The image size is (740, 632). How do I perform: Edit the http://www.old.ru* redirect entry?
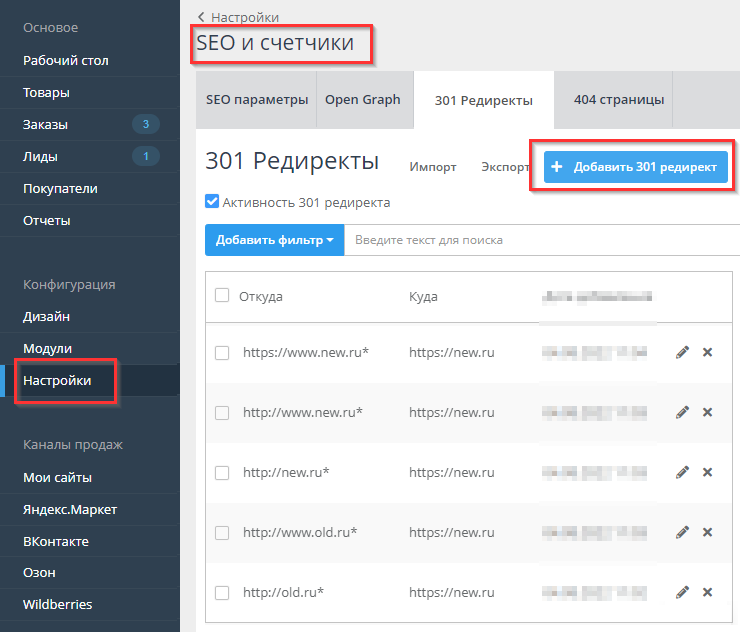tap(682, 532)
